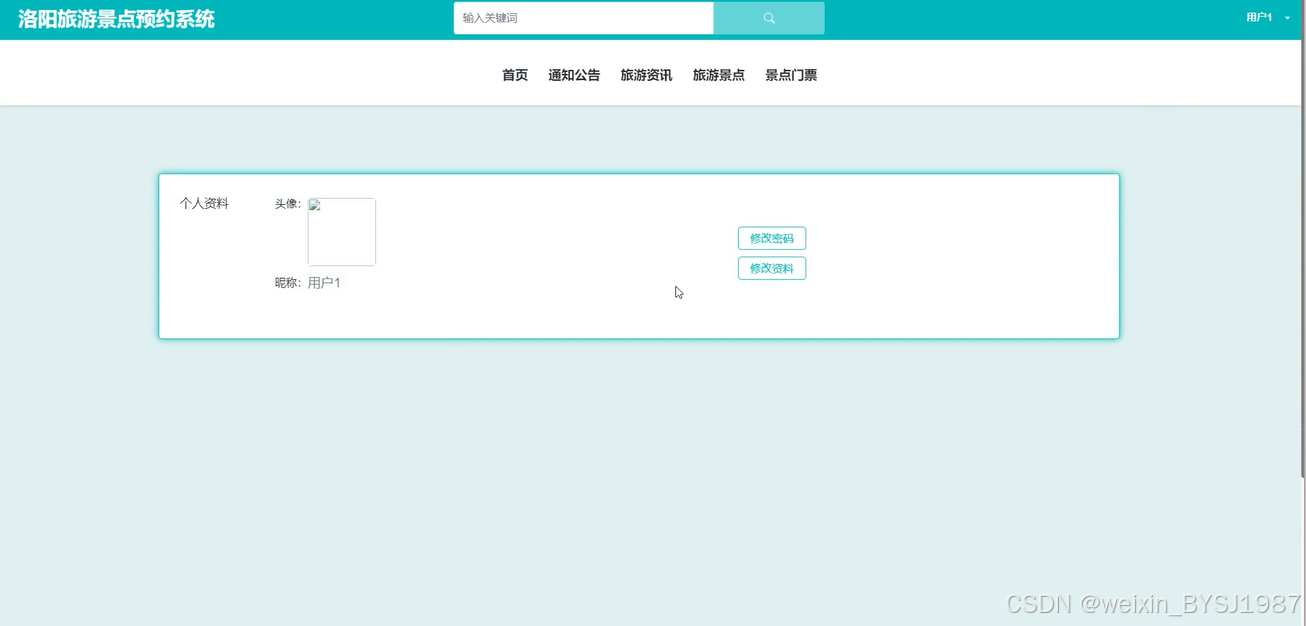1306x626 pixels.
Task: Click the 修改密码 button
Action: point(772,238)
